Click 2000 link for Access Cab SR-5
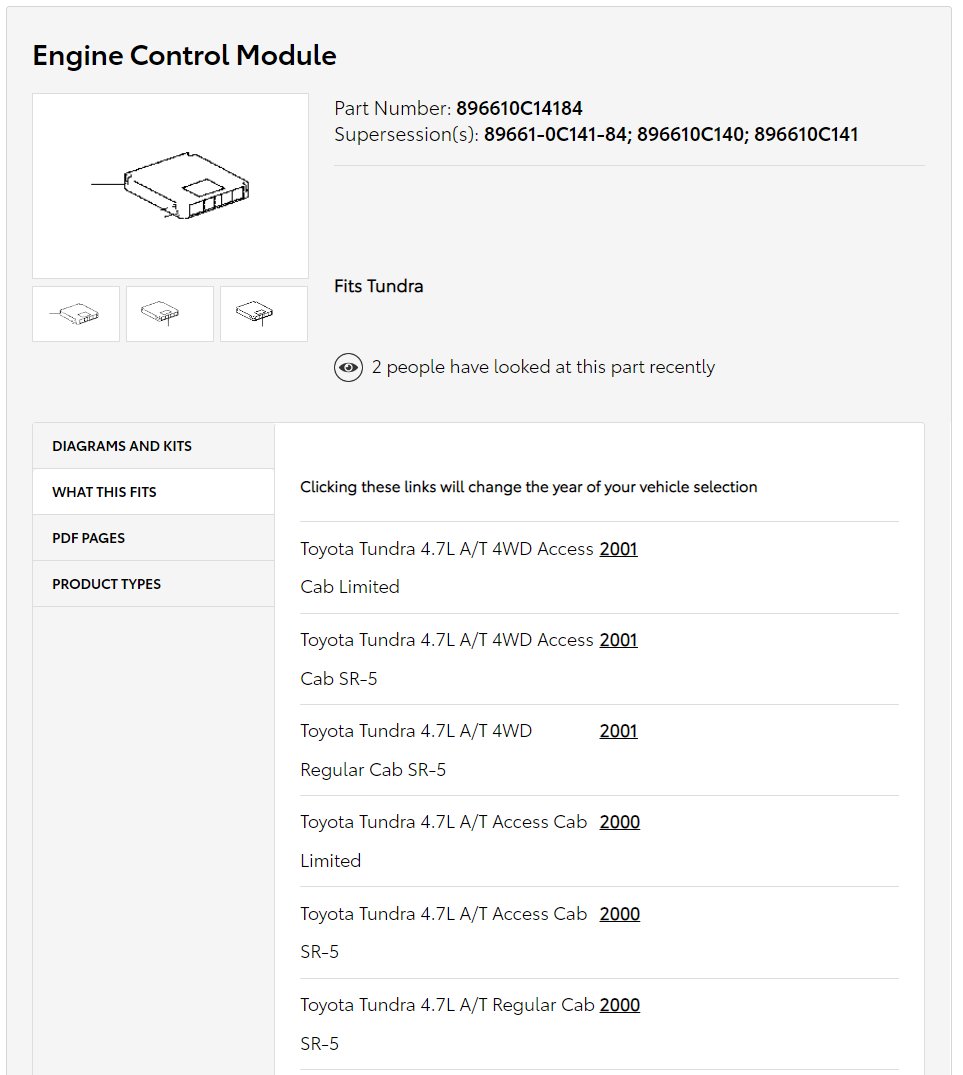This screenshot has height=1075, width=963. point(620,915)
